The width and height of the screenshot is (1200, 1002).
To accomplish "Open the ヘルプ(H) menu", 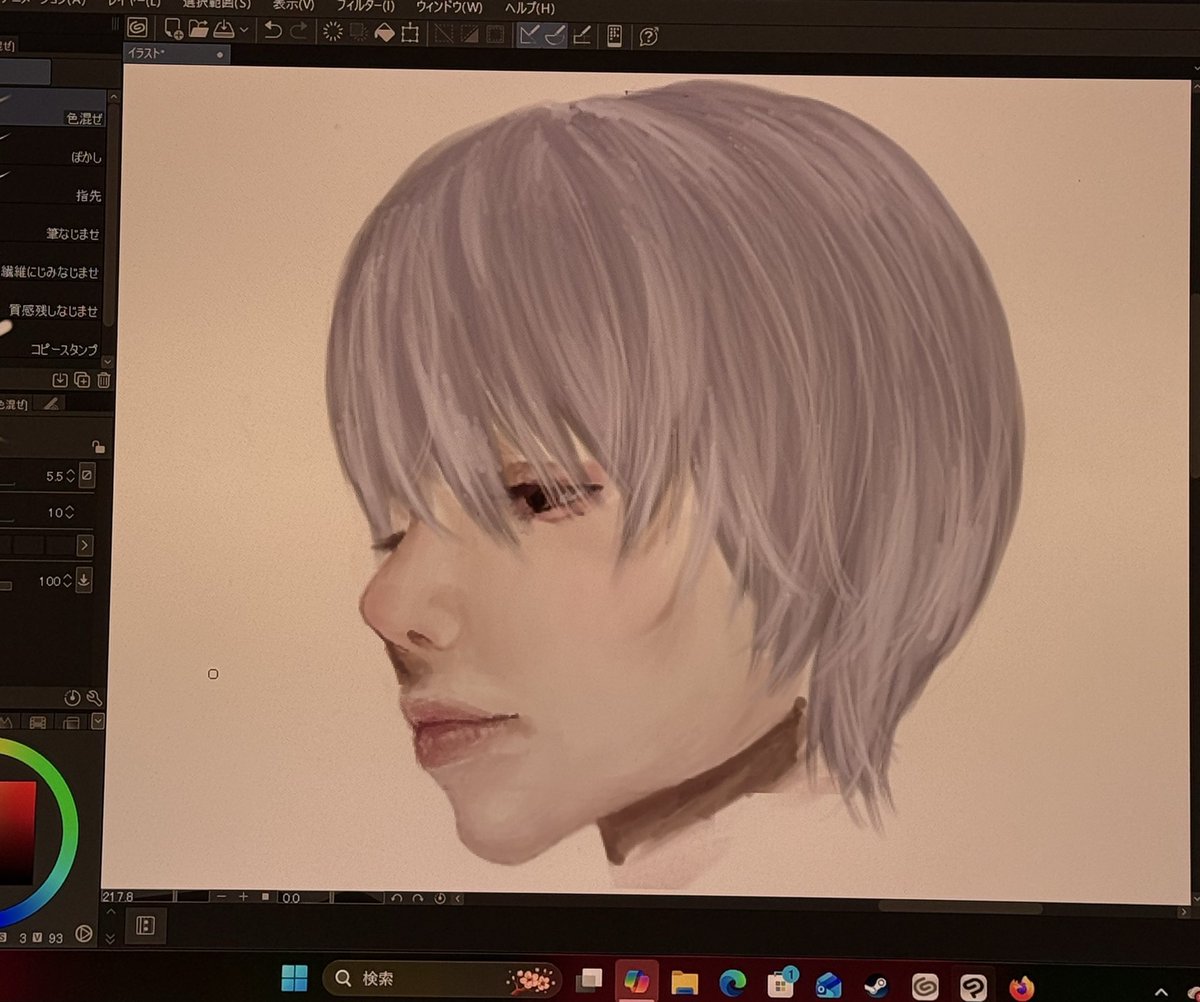I will click(x=530, y=8).
